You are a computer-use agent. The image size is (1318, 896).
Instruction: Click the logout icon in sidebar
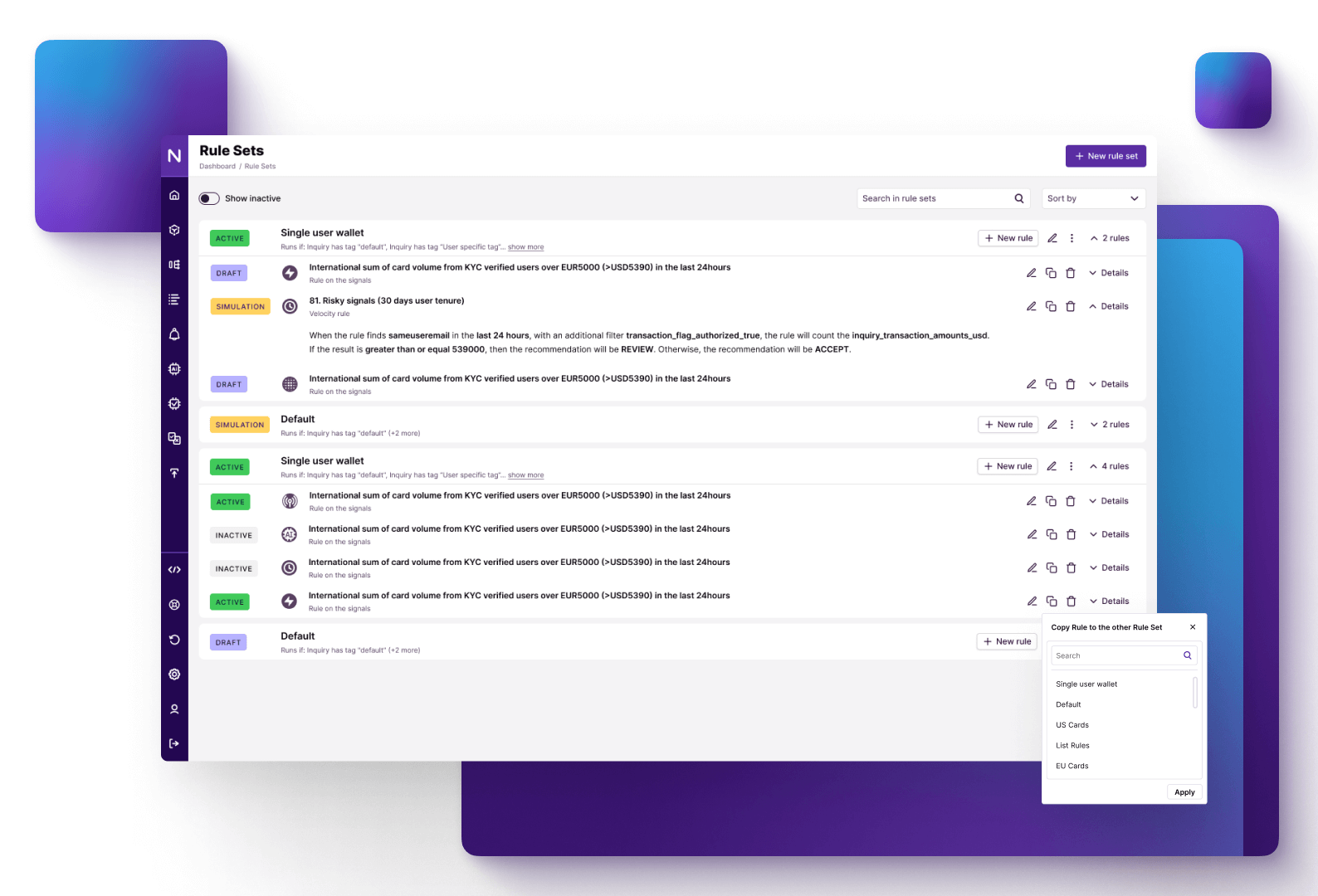point(174,743)
